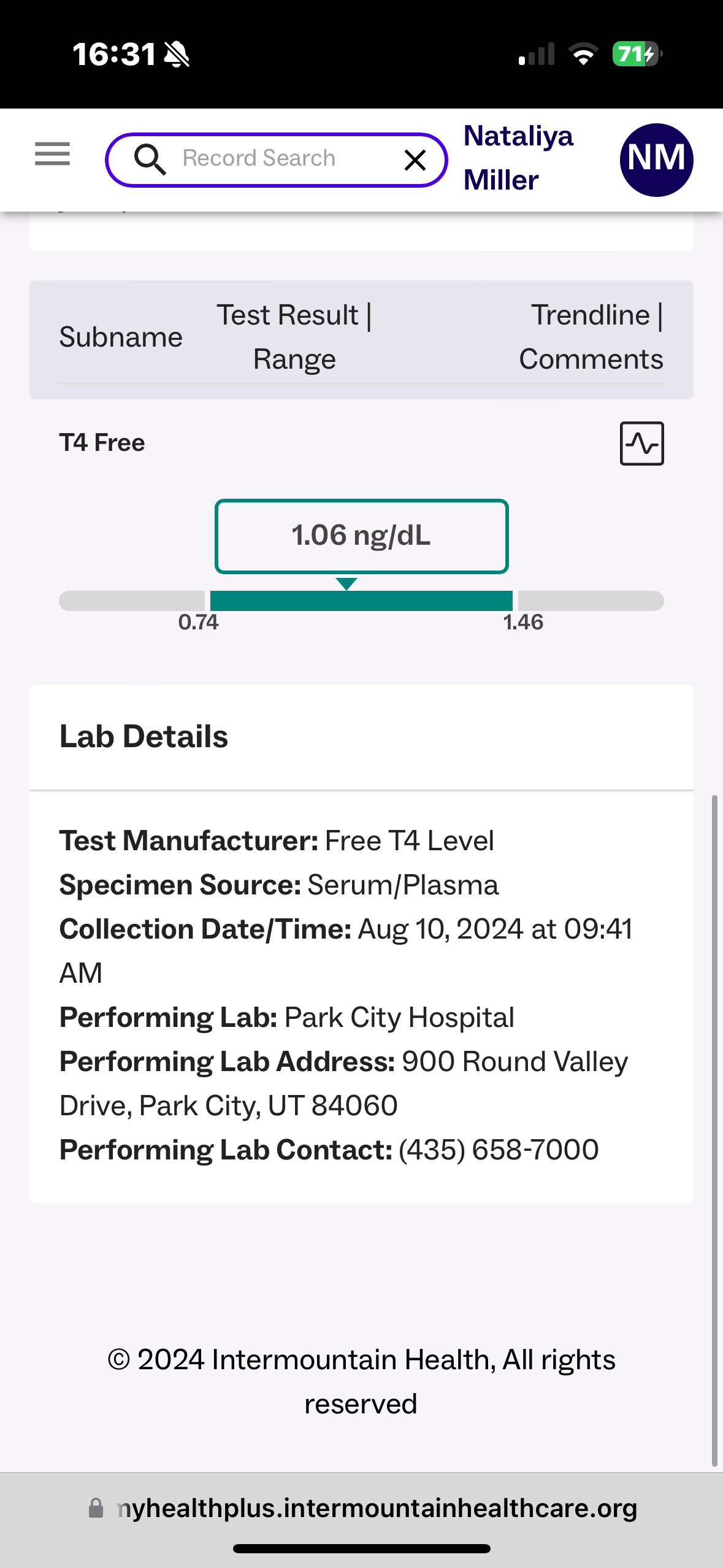Call the performing lab number (435) 658-7000
Viewport: 723px width, 1568px height.
(499, 1150)
